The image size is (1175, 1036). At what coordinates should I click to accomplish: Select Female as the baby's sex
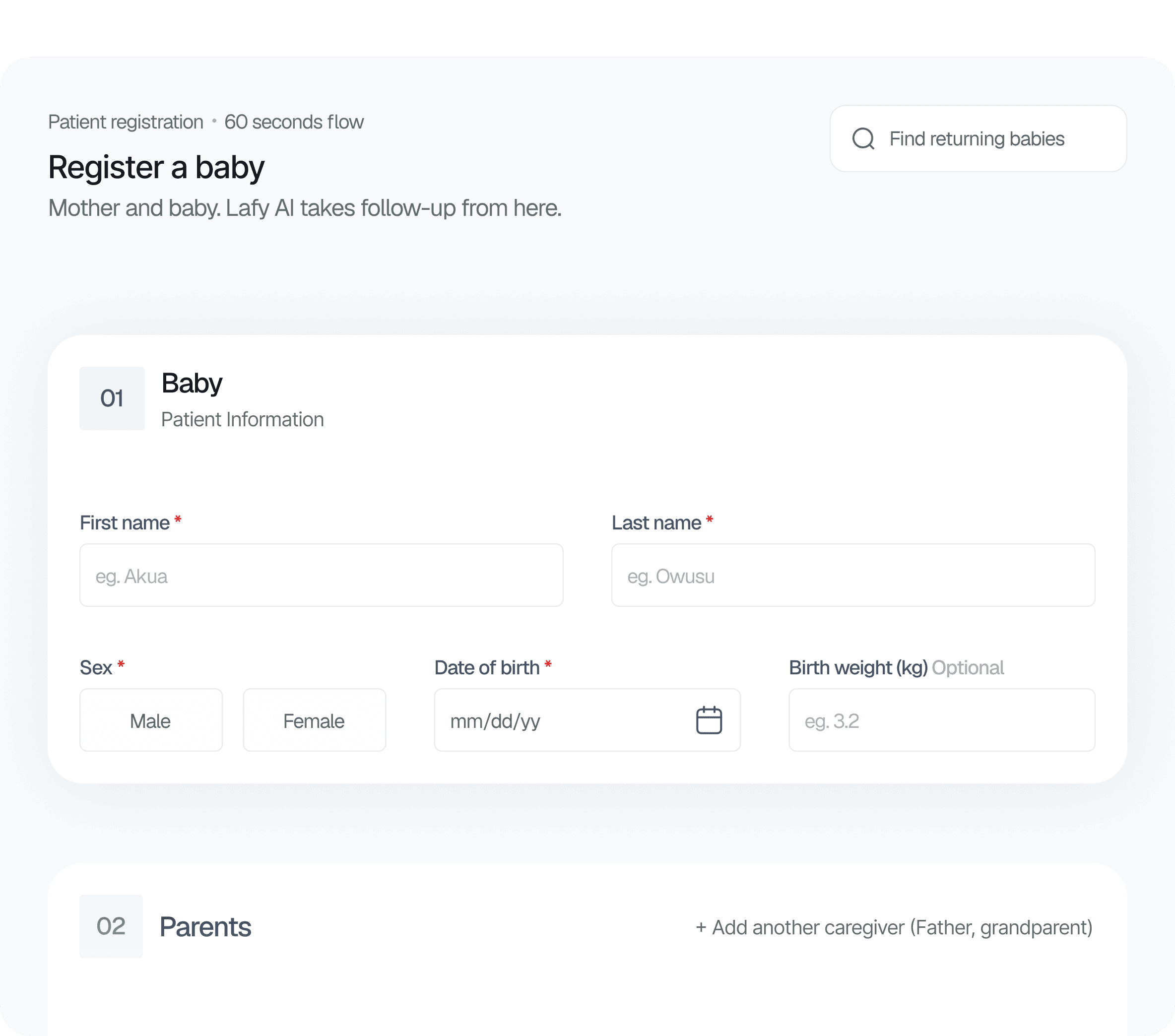[315, 720]
